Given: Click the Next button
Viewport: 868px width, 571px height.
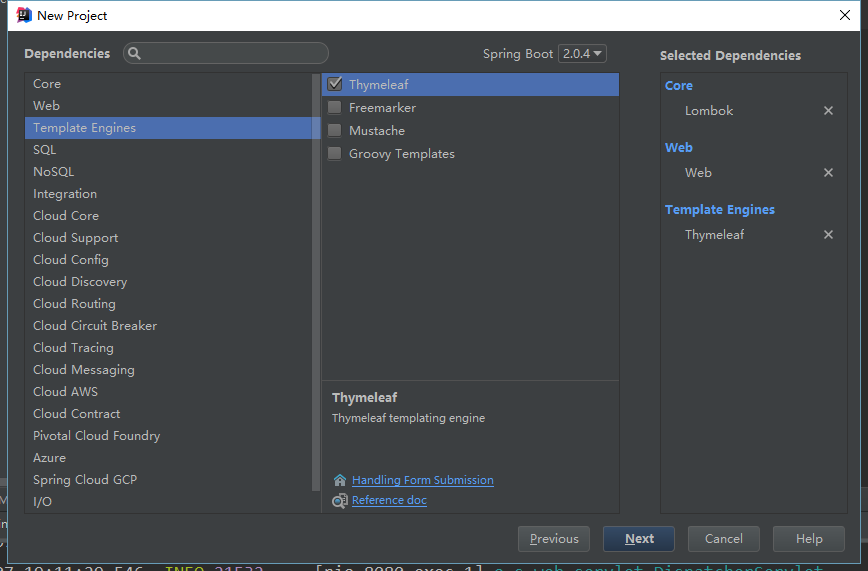Looking at the screenshot, I should pos(639,539).
